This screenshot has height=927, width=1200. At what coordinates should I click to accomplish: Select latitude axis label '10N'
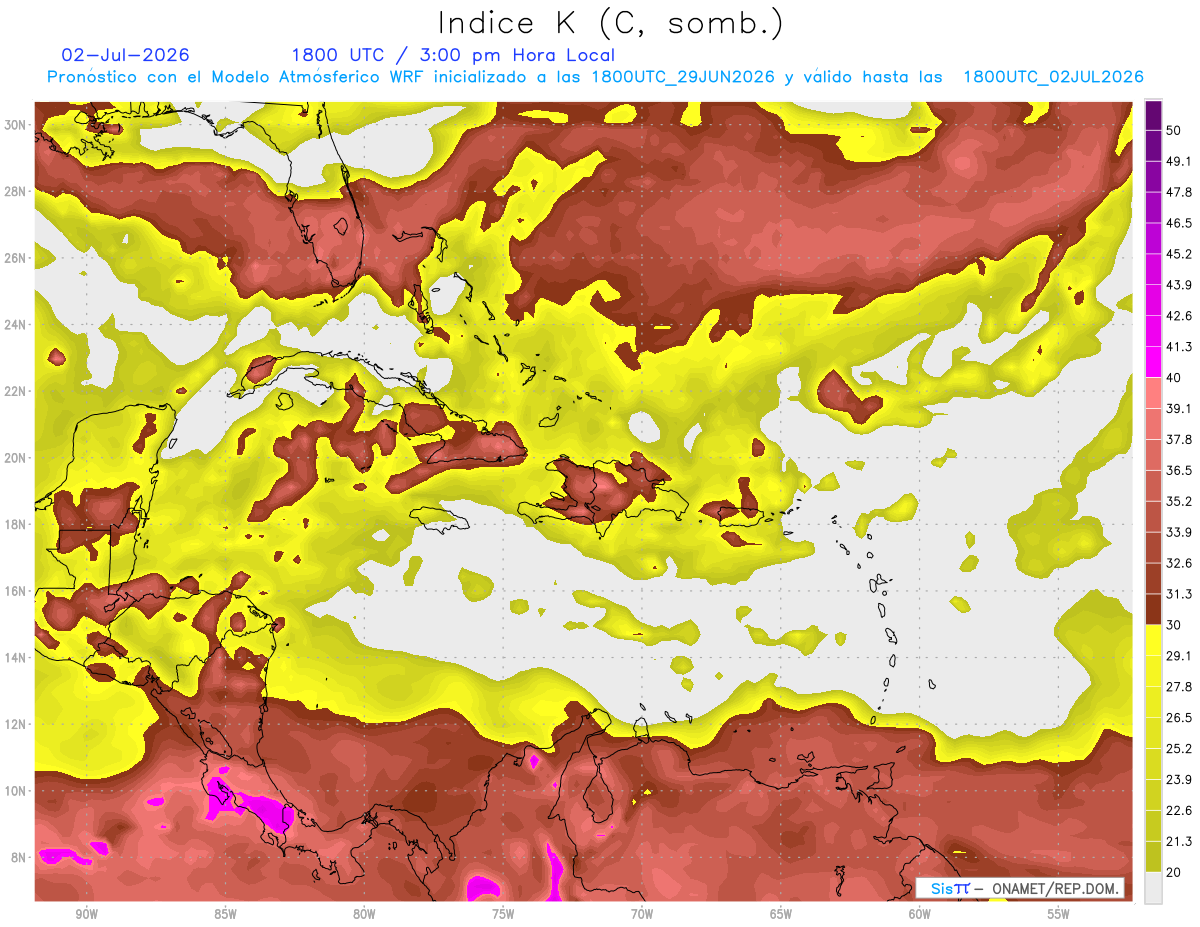point(16,791)
